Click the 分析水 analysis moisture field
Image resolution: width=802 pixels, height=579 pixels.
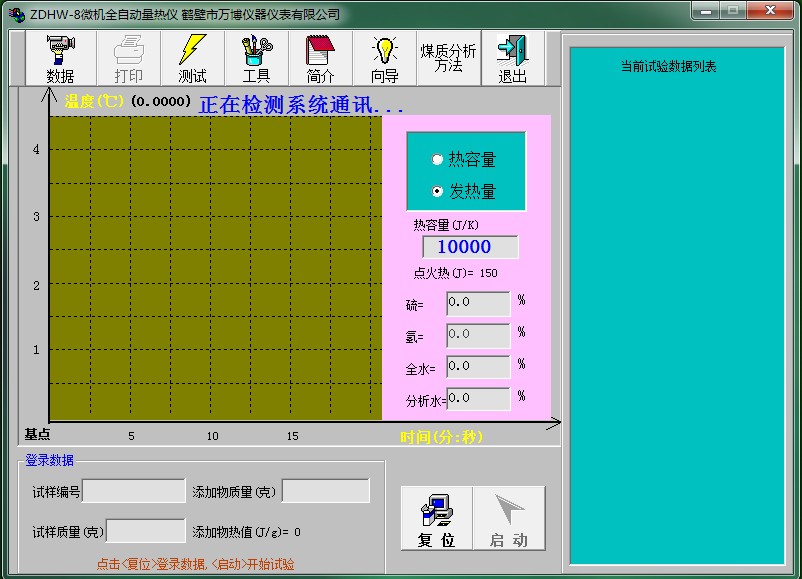[477, 398]
